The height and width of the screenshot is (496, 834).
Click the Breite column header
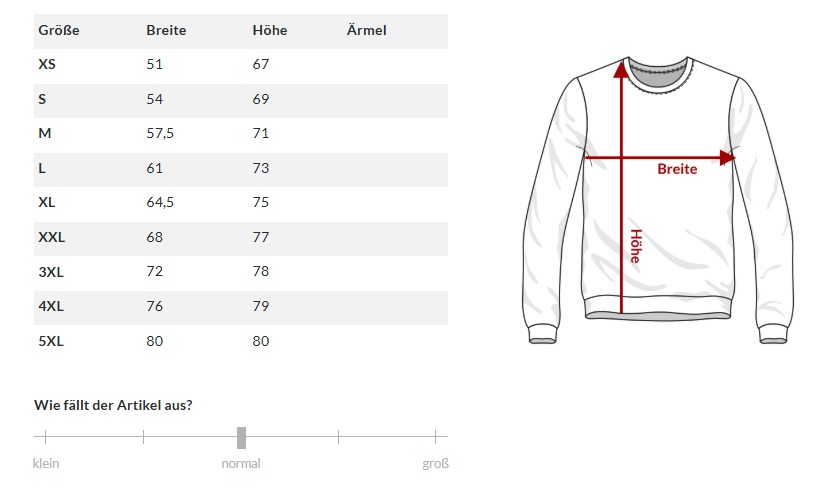pyautogui.click(x=165, y=30)
